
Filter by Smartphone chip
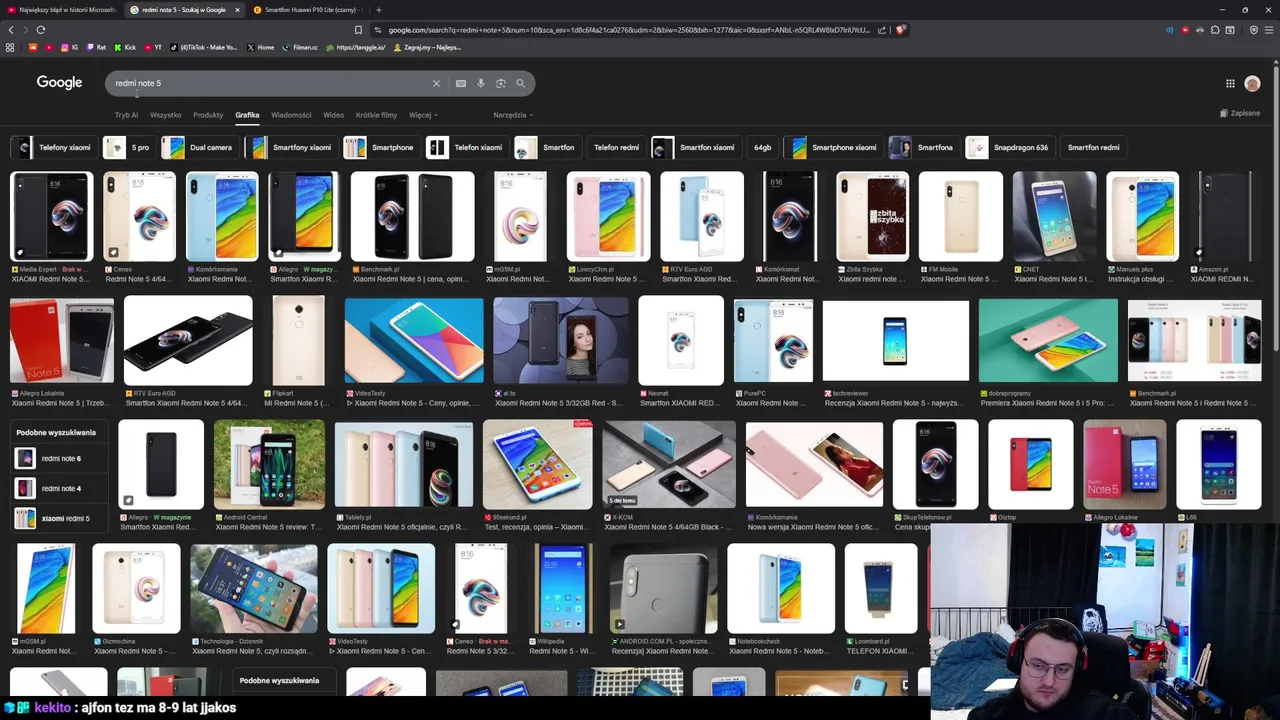coord(381,148)
